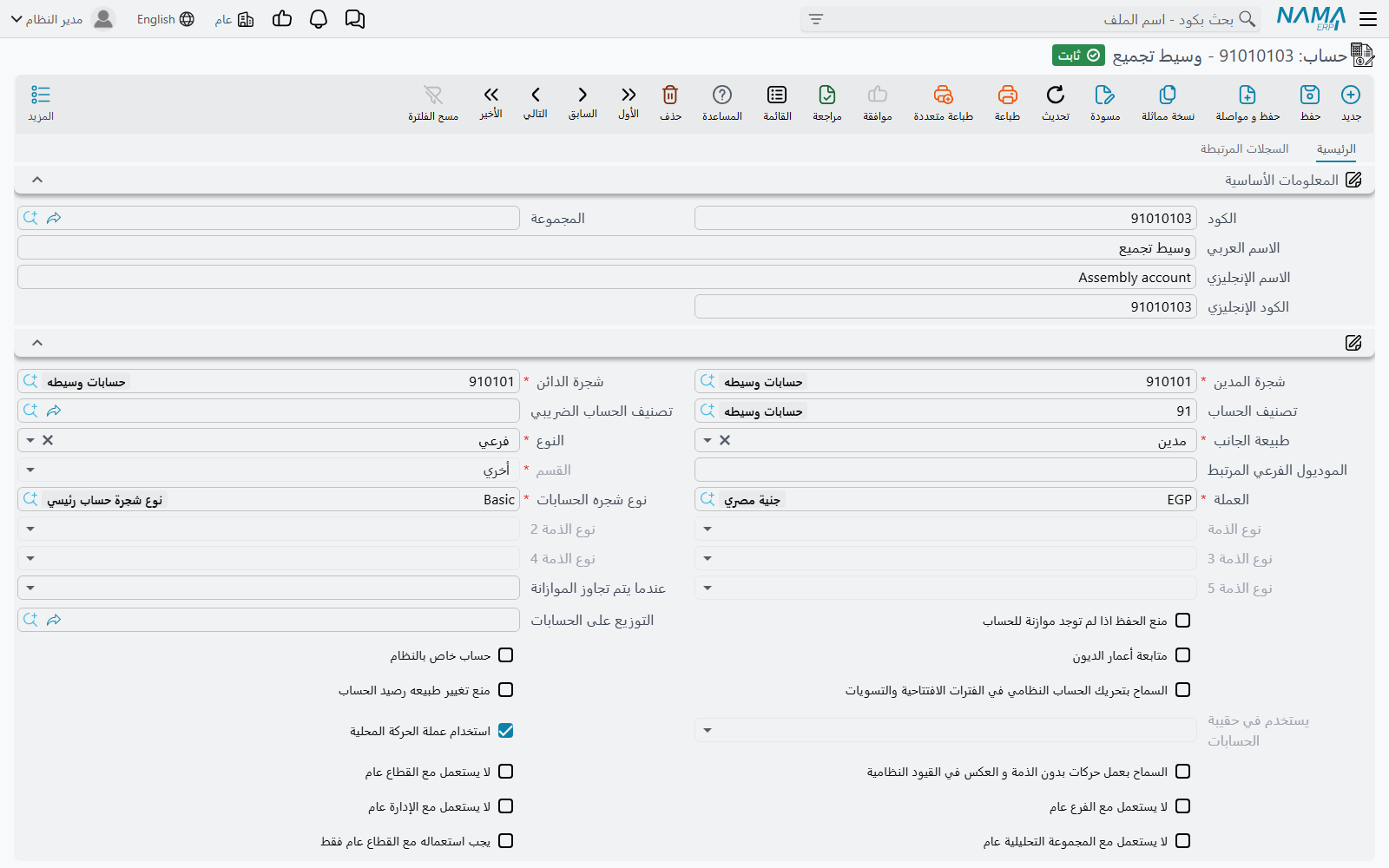Click the عام branch button in header

(234, 19)
